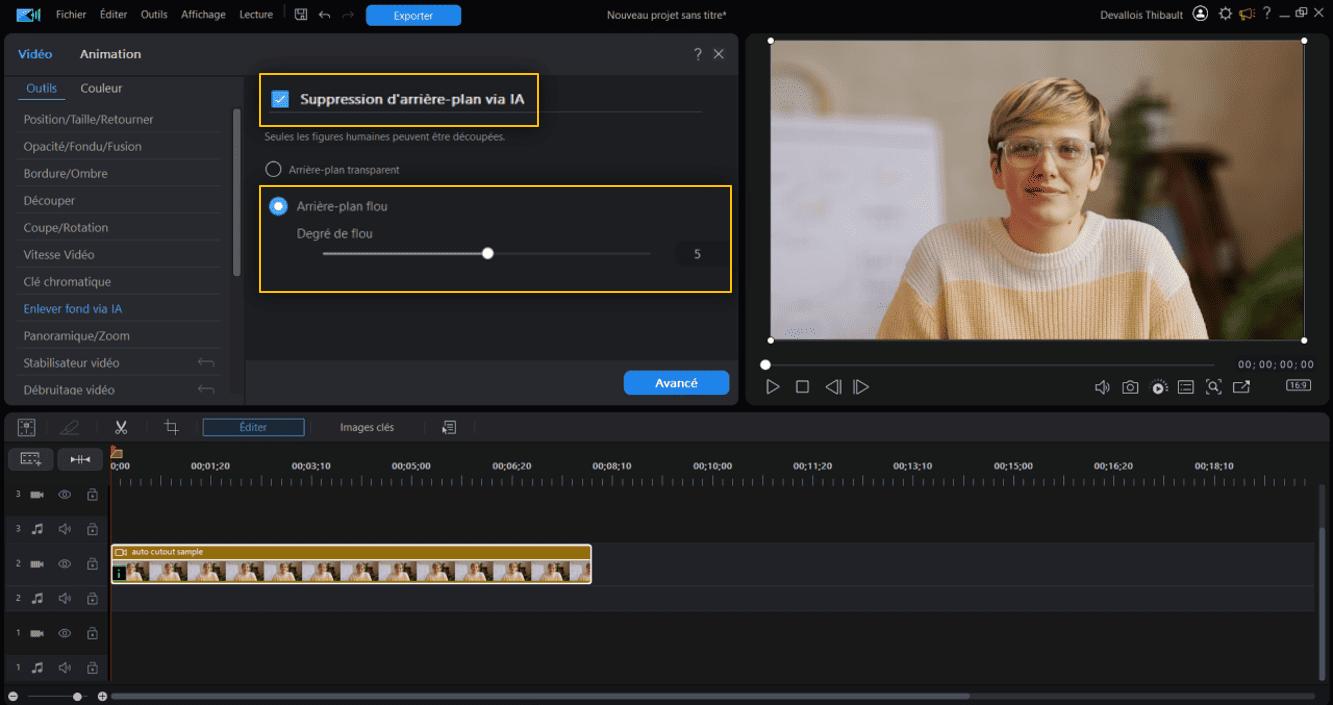Adjust the Degré de flou slider handle
Viewport: 1333px width, 705px height.
487,253
